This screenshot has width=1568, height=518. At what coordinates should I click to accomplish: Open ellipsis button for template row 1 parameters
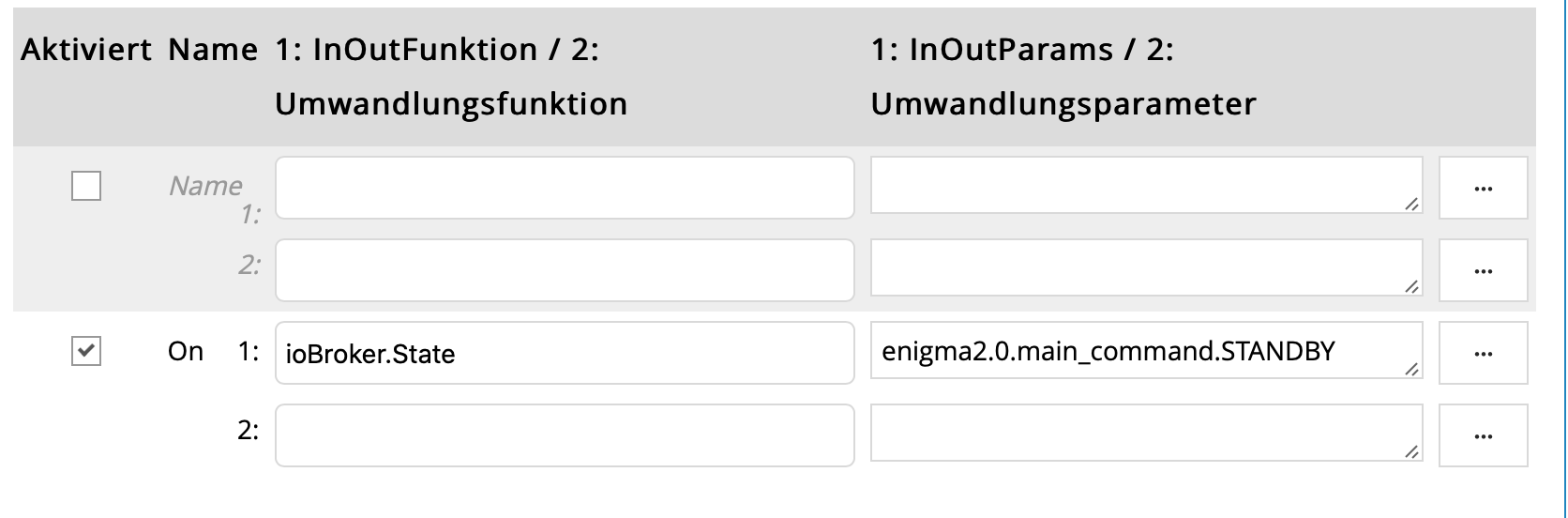pyautogui.click(x=1483, y=188)
